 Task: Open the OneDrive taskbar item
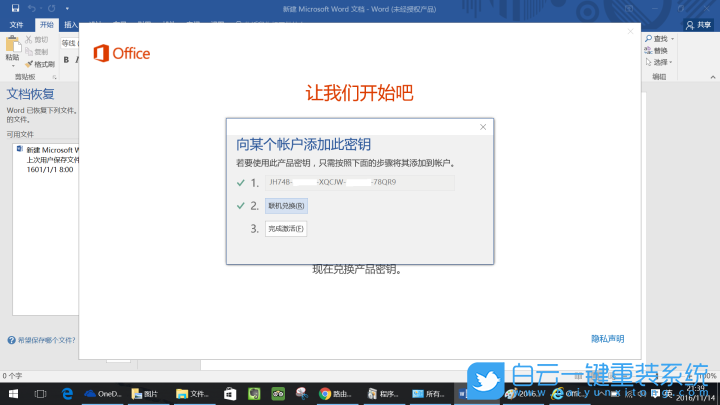(103, 394)
